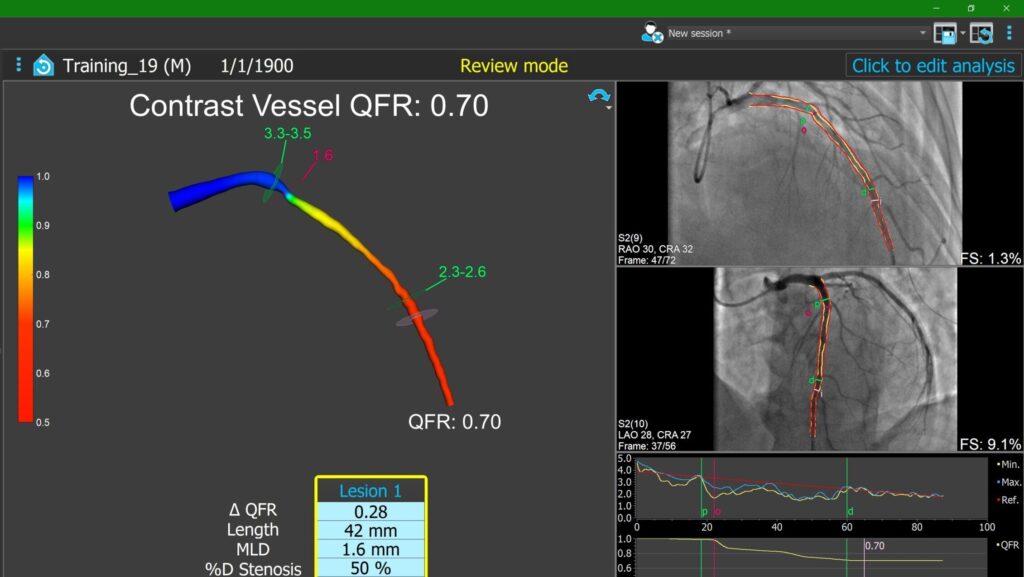Click the proximal 3.3-3.5 diameter marker label
Image resolution: width=1024 pixels, height=577 pixels.
[288, 133]
